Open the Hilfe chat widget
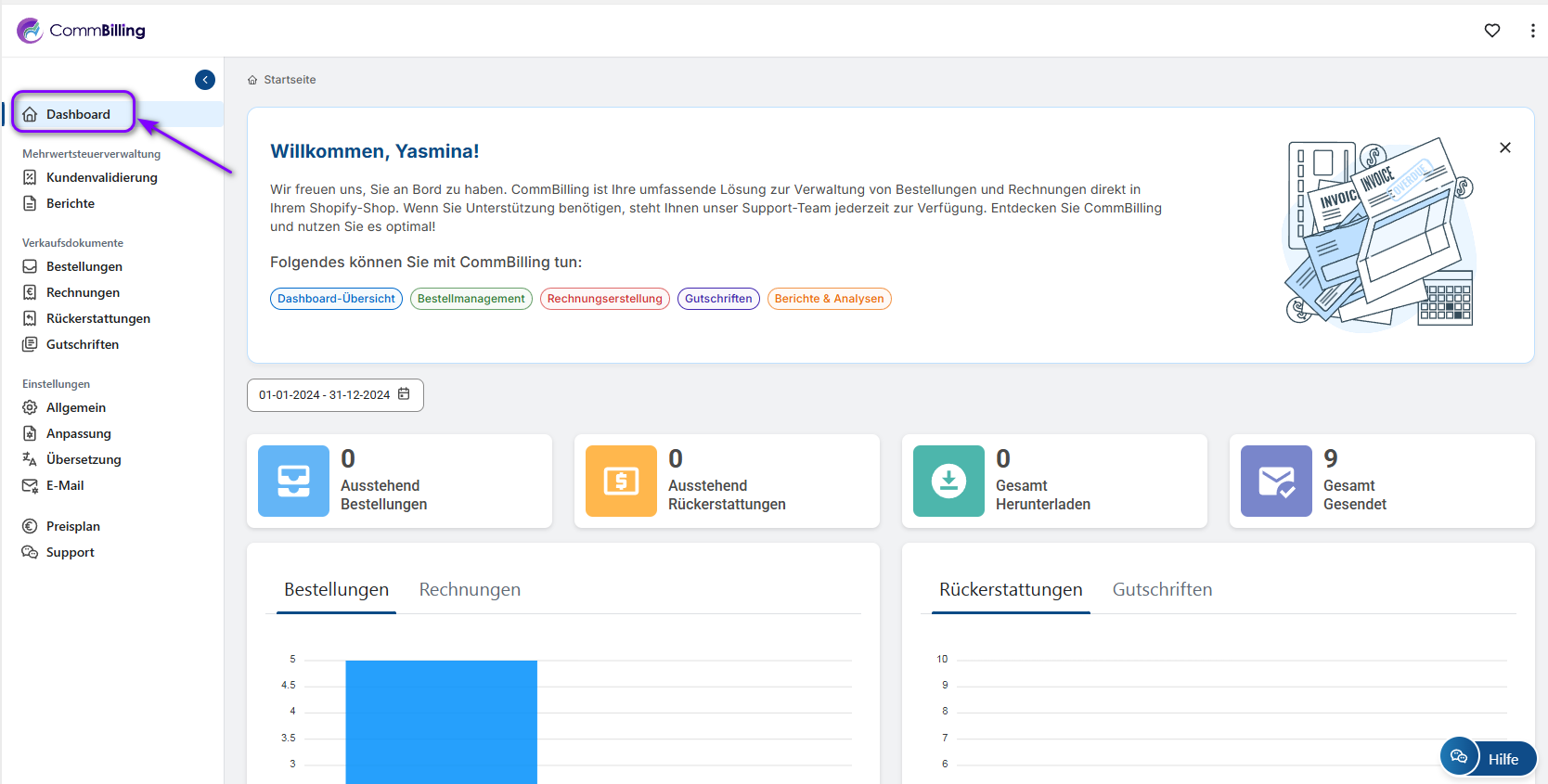 click(x=1489, y=758)
